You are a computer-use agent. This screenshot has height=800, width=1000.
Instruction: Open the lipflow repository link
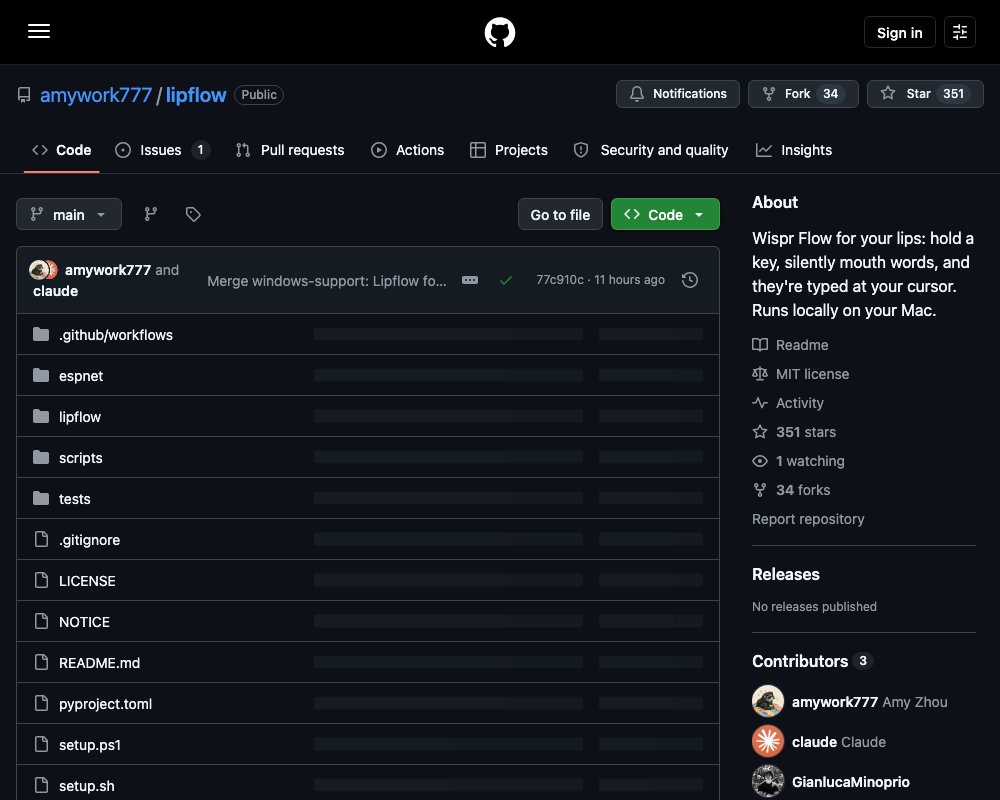click(x=196, y=94)
